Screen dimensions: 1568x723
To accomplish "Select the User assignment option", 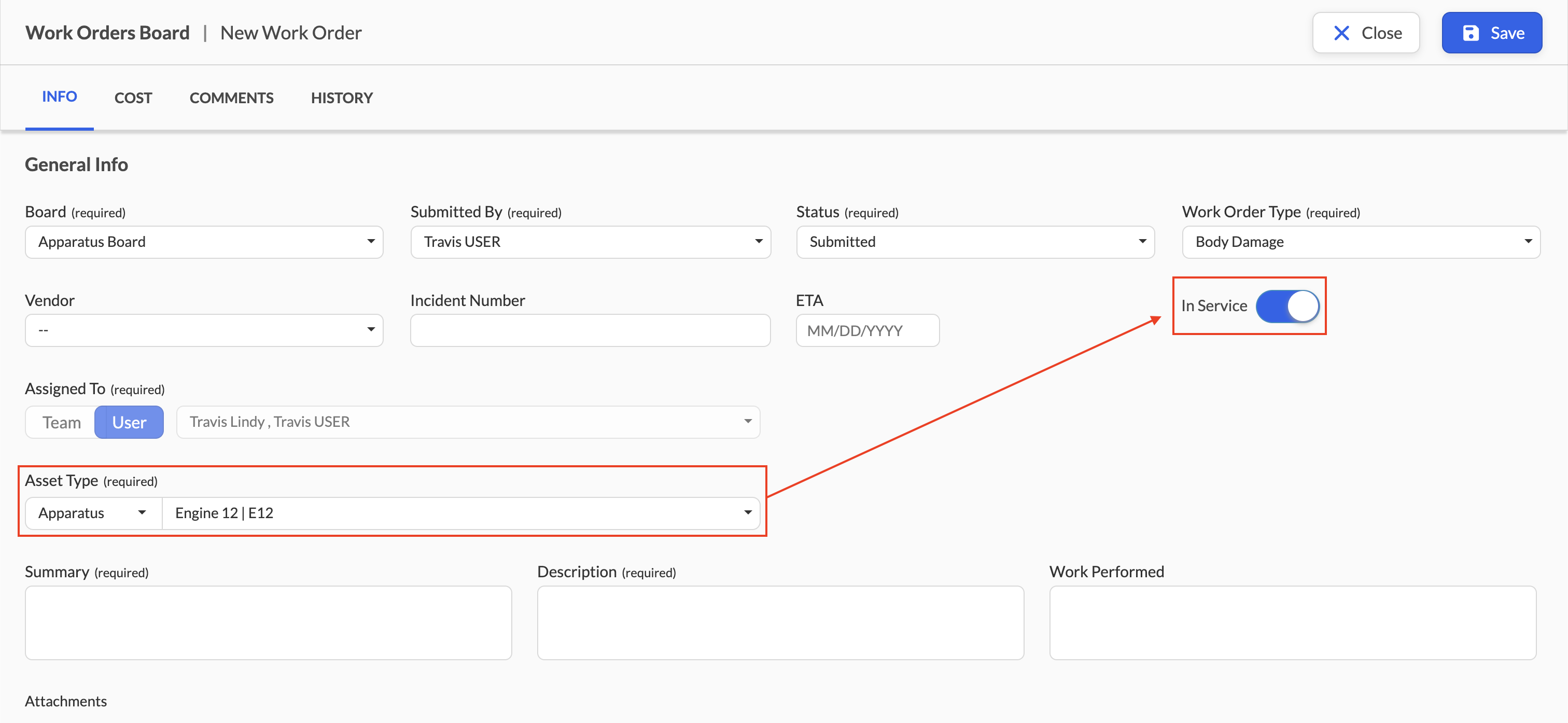I will [129, 422].
